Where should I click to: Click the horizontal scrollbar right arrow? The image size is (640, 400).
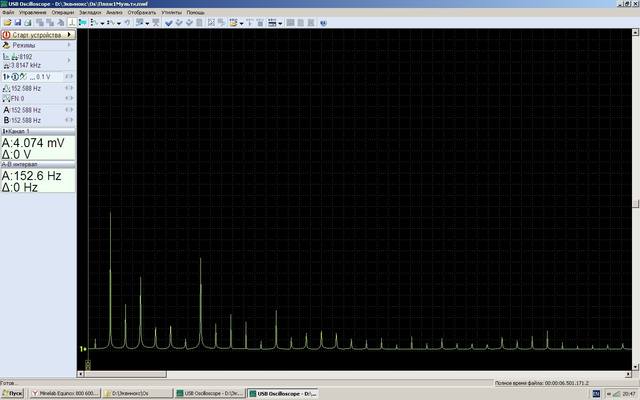click(629, 374)
